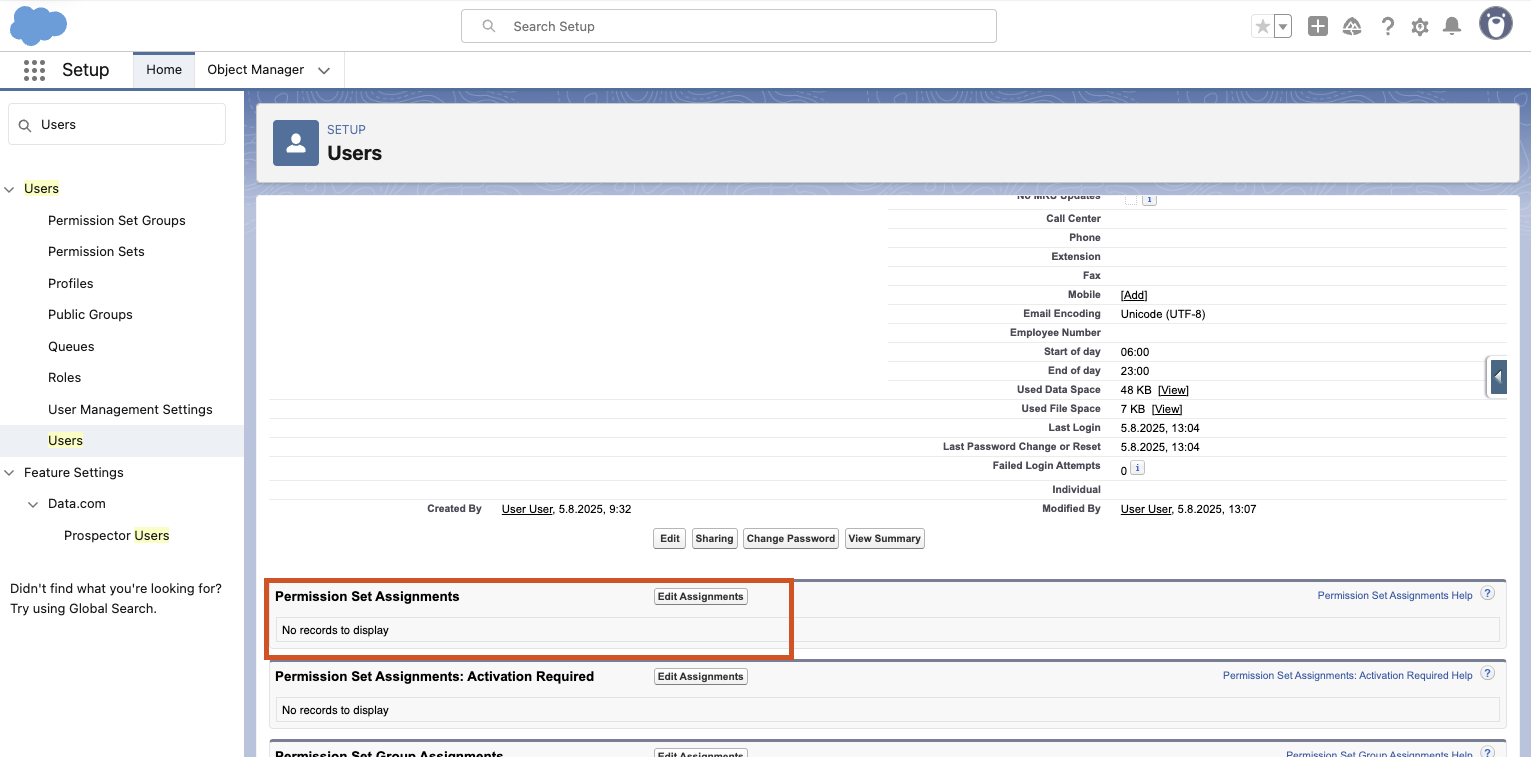Click Edit Assignments for Permission Set Assignments
This screenshot has height=757, width=1531.
[701, 597]
